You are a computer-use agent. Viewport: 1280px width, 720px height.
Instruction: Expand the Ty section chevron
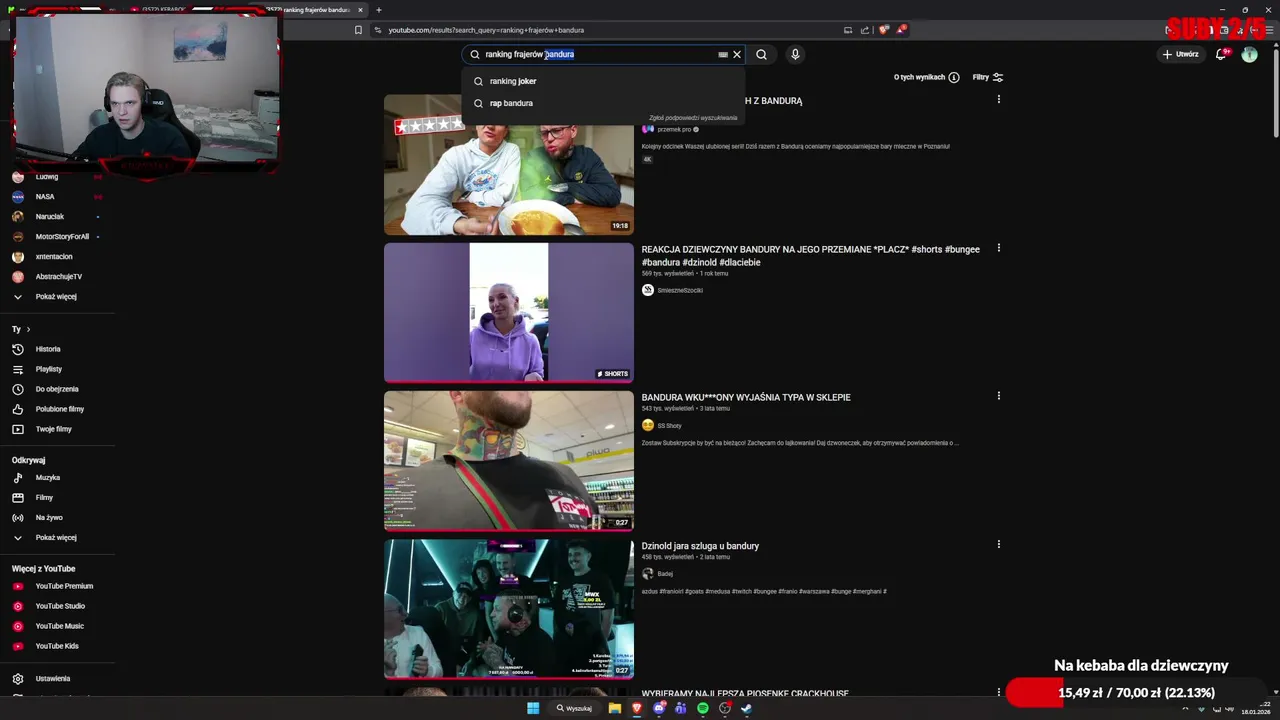click(28, 329)
